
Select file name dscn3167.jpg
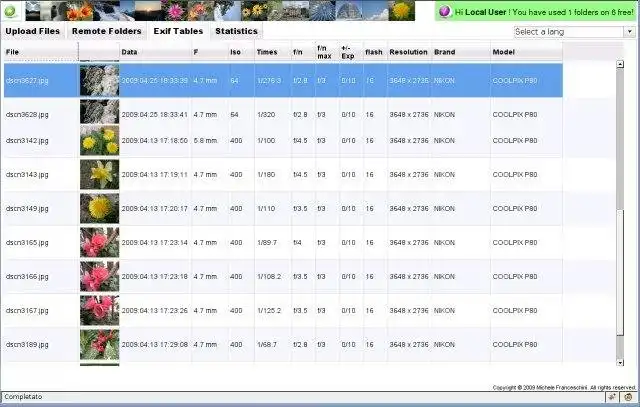point(27,311)
